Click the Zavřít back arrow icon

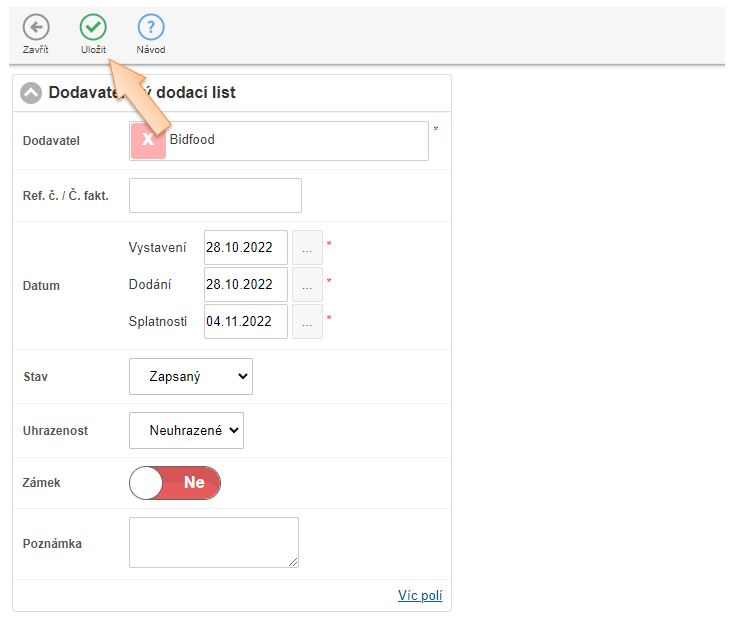pyautogui.click(x=36, y=28)
